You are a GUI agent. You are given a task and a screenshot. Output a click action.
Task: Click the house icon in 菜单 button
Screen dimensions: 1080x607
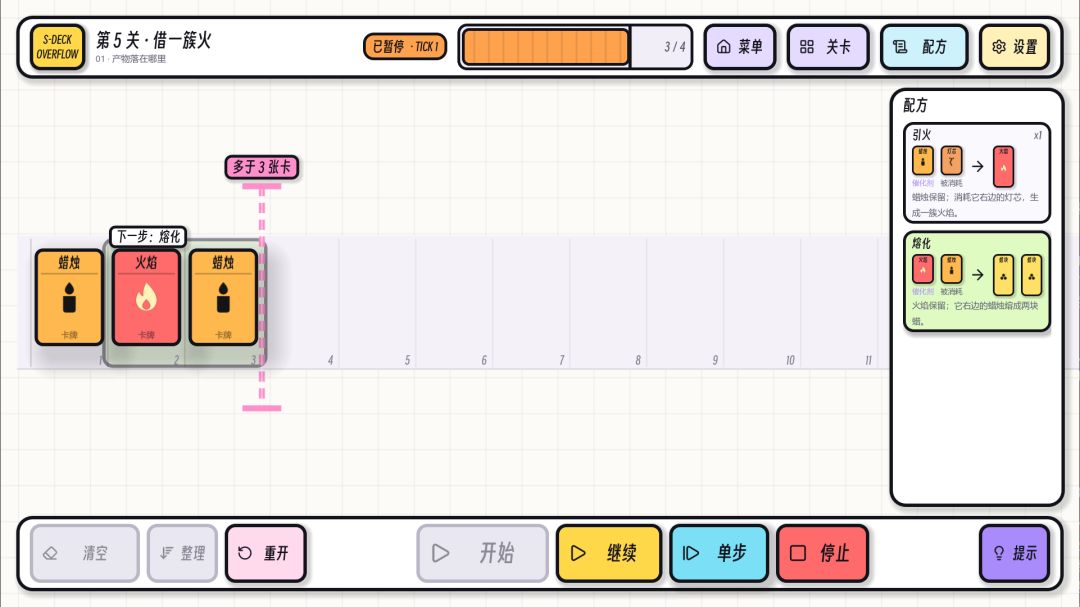click(x=723, y=47)
